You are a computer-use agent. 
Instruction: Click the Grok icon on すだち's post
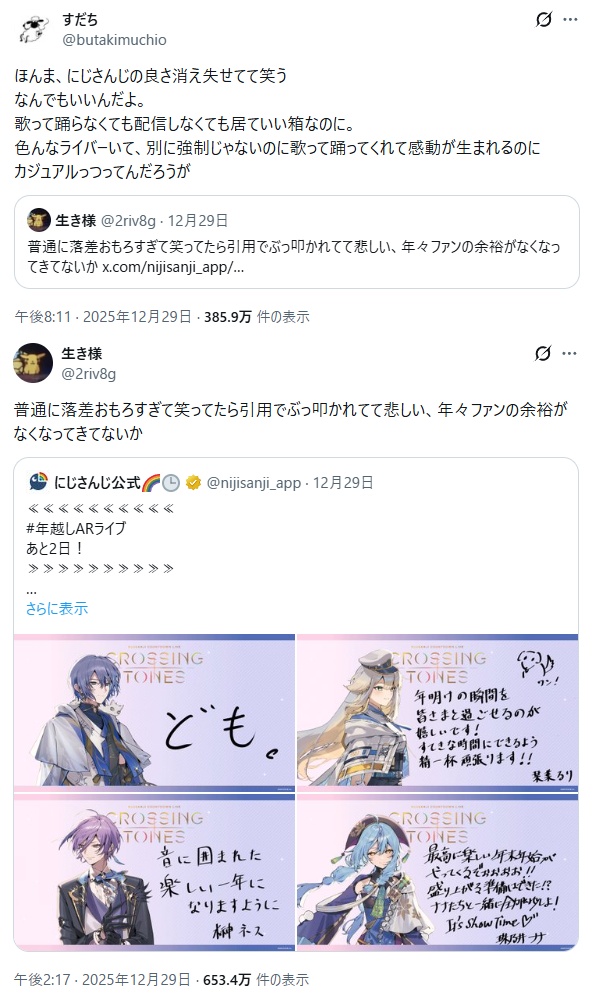click(x=543, y=20)
